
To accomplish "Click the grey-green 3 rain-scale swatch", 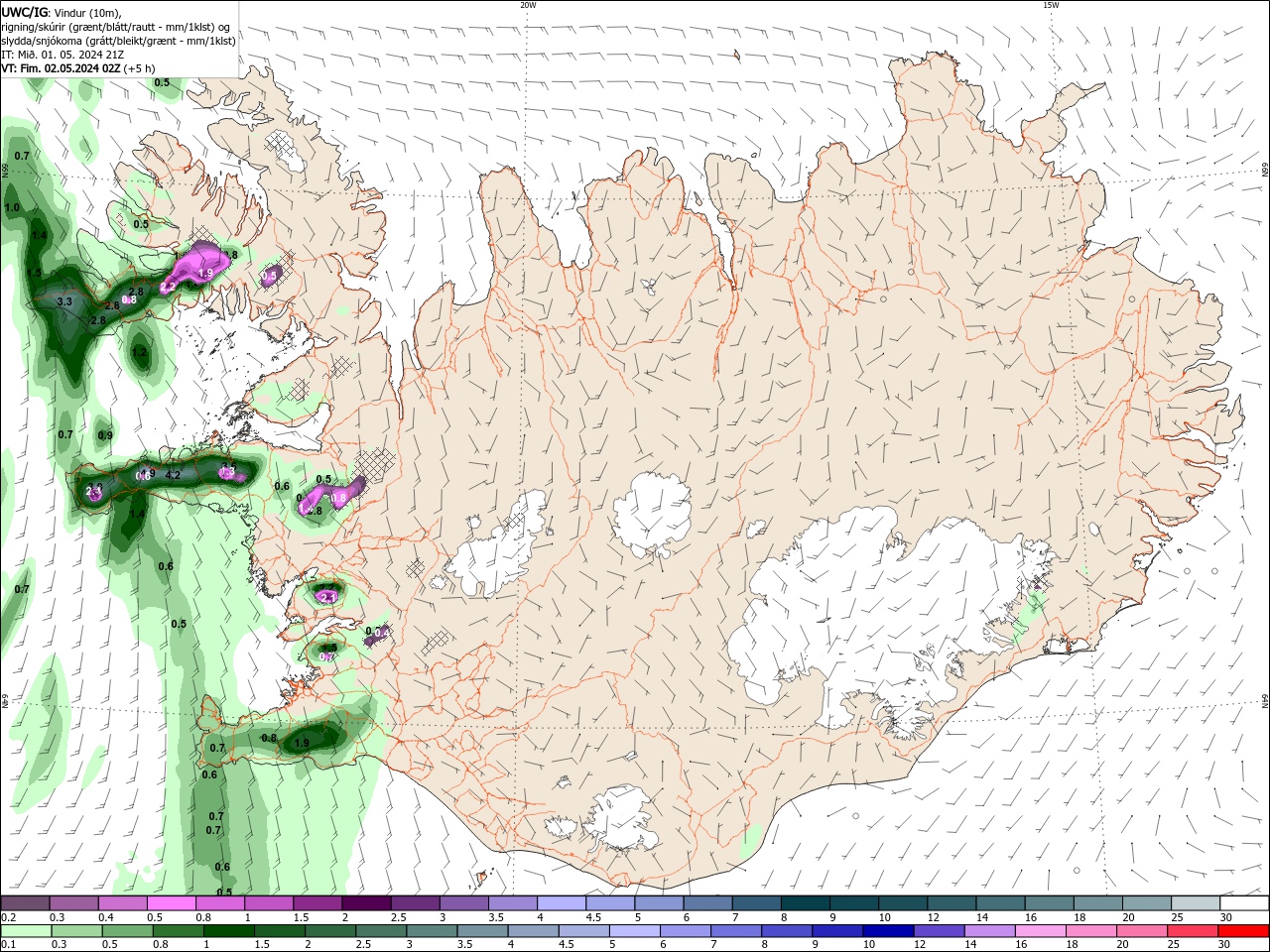I will coord(432,931).
